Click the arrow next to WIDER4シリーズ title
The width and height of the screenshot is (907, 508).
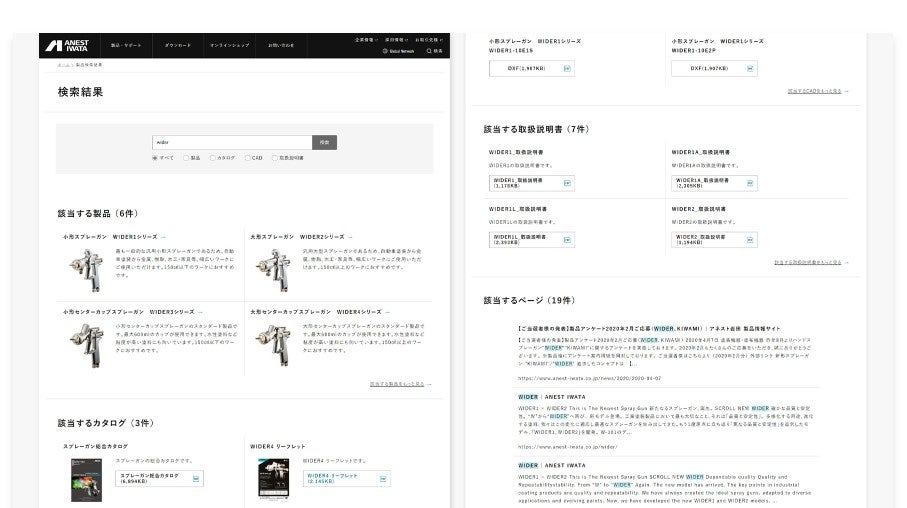387,312
